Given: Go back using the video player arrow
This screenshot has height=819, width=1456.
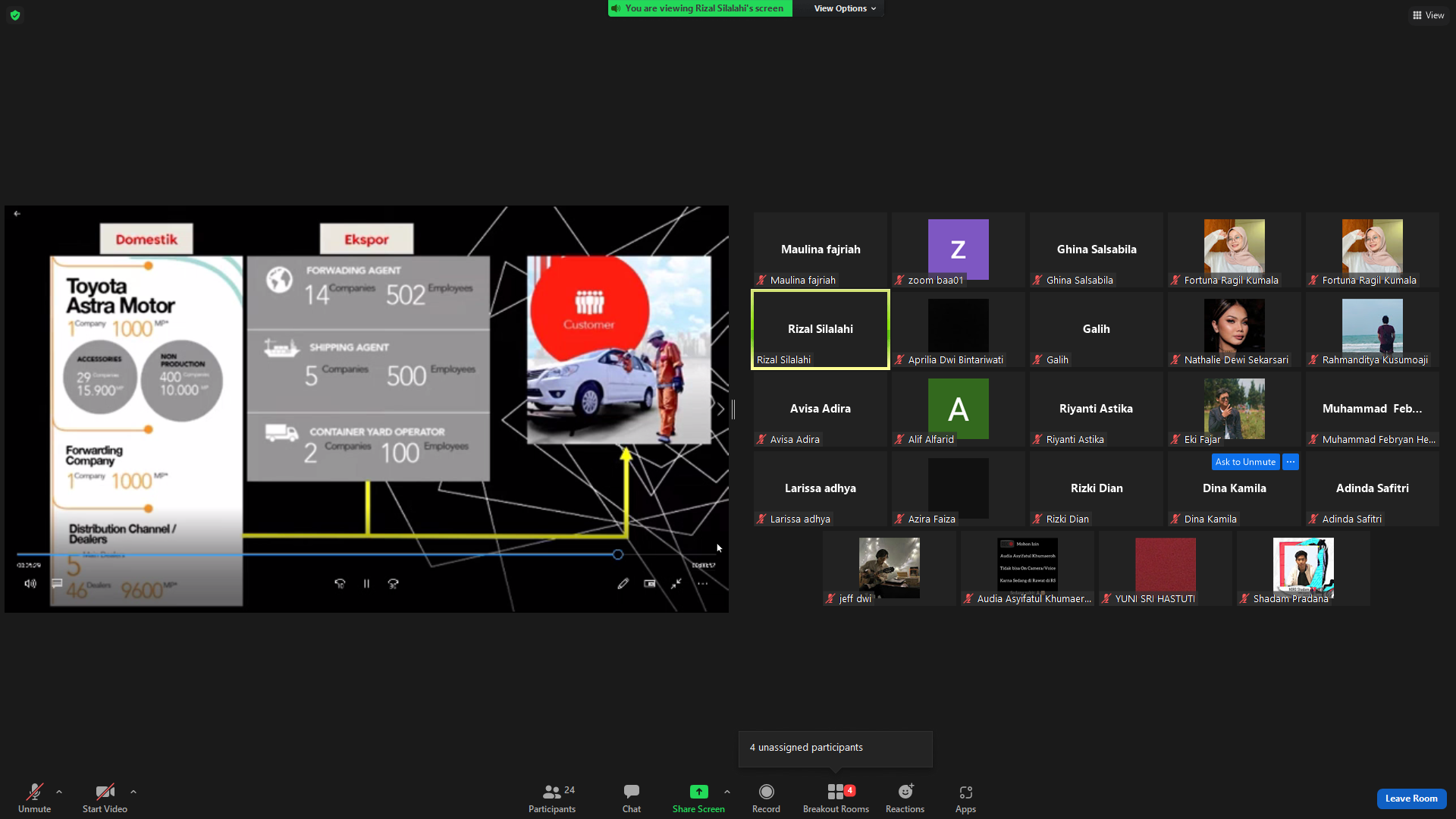Looking at the screenshot, I should point(17,214).
